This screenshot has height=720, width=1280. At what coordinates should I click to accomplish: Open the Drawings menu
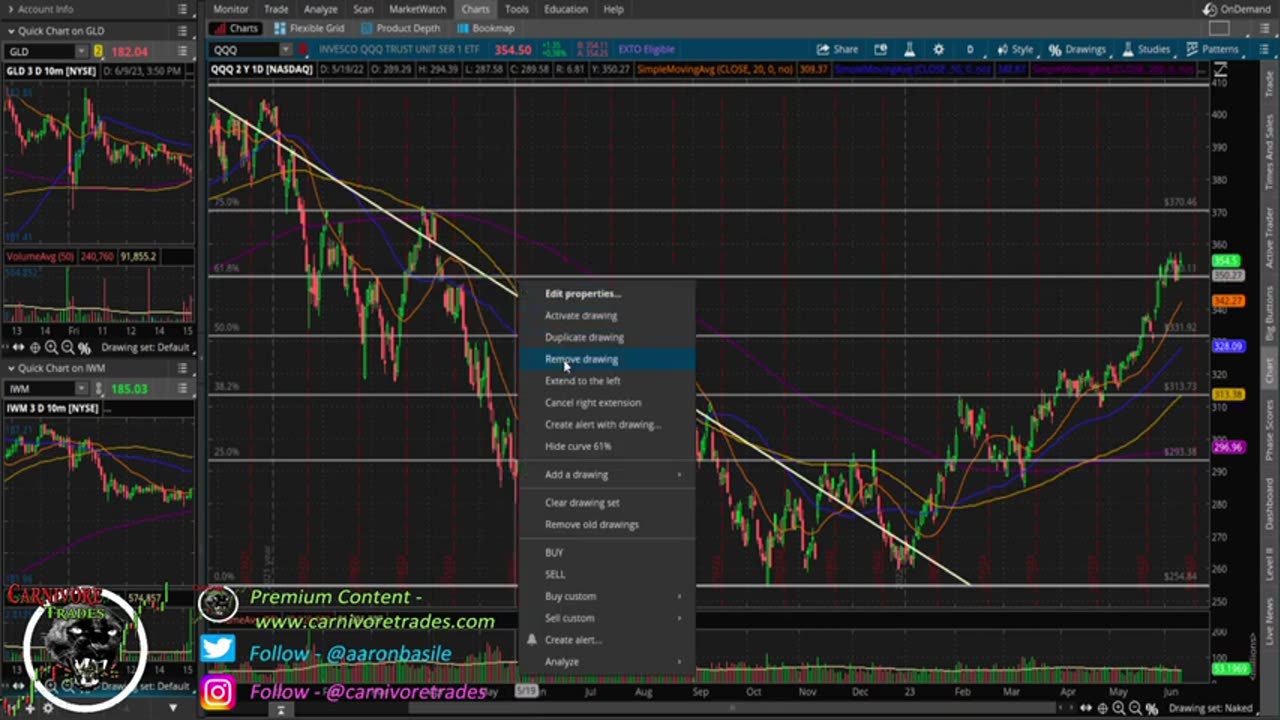pyautogui.click(x=1077, y=49)
